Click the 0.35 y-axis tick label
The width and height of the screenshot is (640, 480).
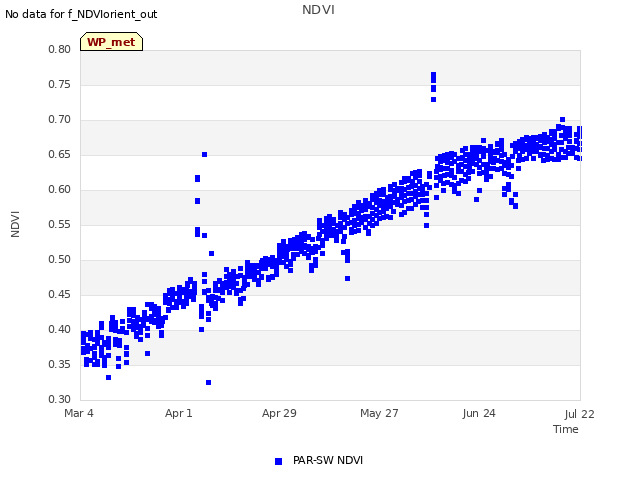pos(60,364)
